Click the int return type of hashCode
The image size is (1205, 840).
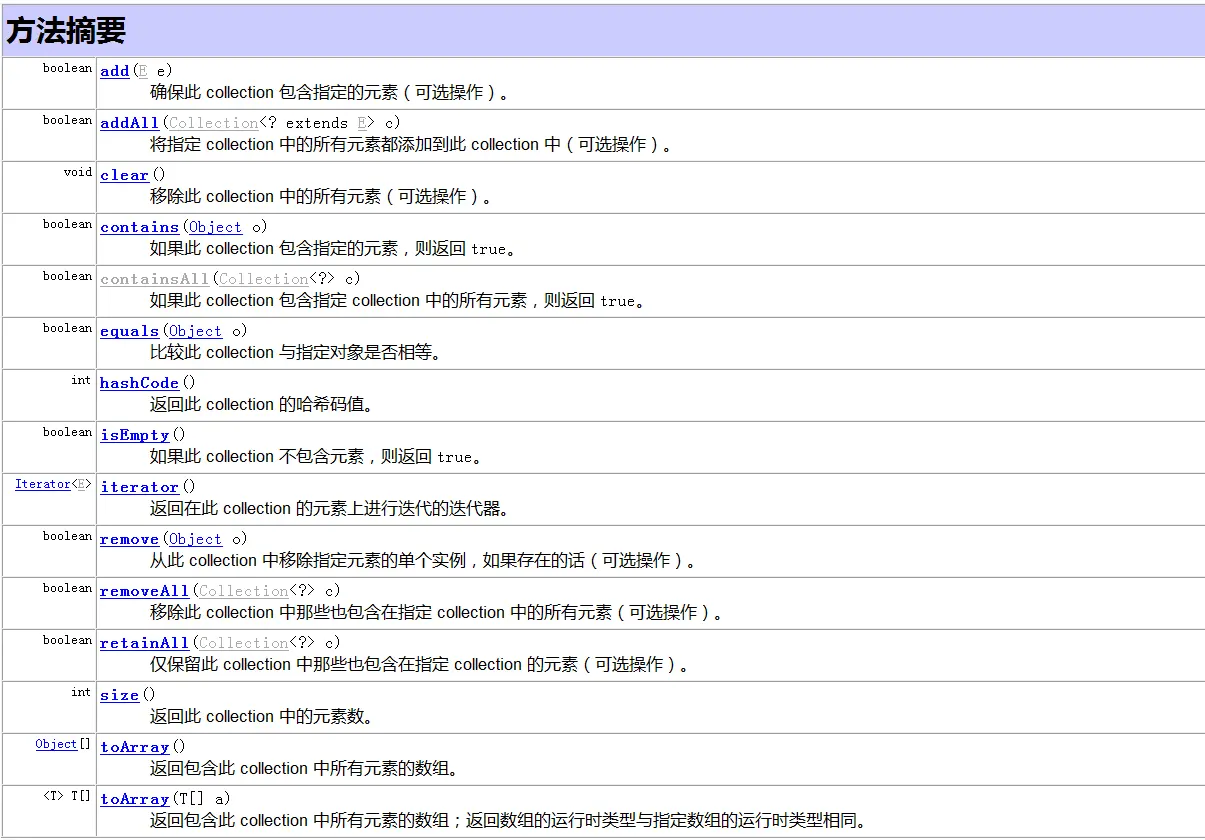click(x=81, y=380)
